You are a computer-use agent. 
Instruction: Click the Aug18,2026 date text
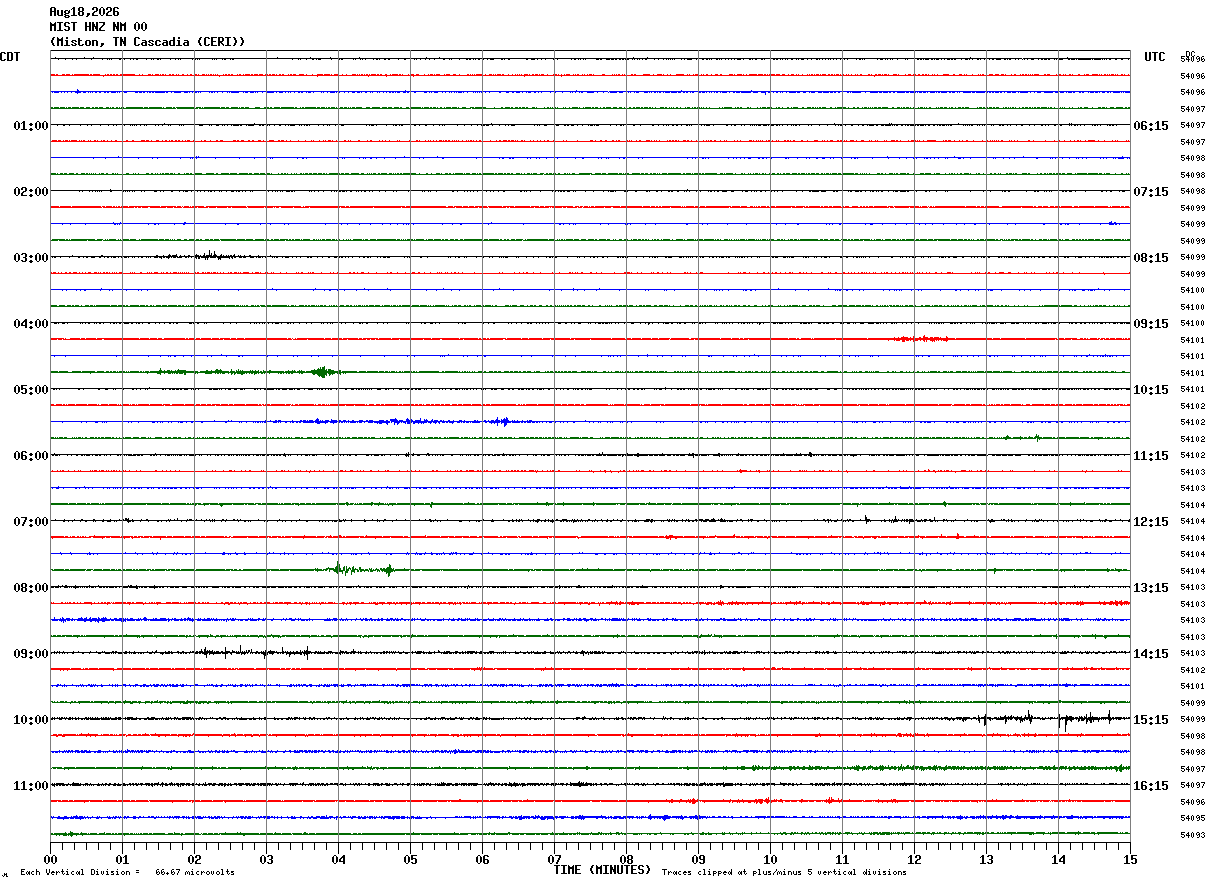84,12
